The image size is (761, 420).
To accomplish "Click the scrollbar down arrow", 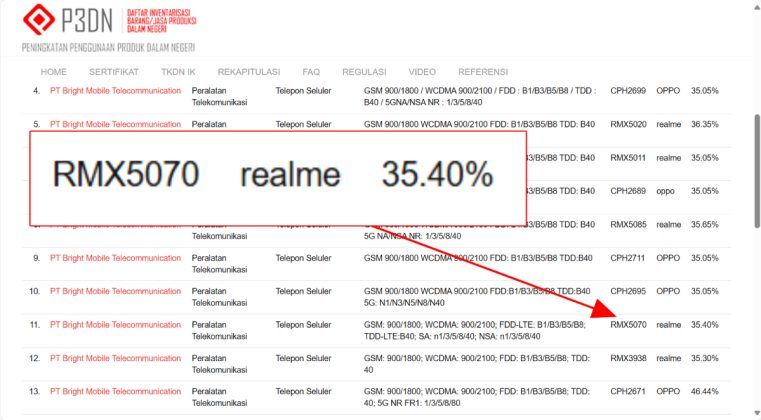I will pyautogui.click(x=757, y=412).
